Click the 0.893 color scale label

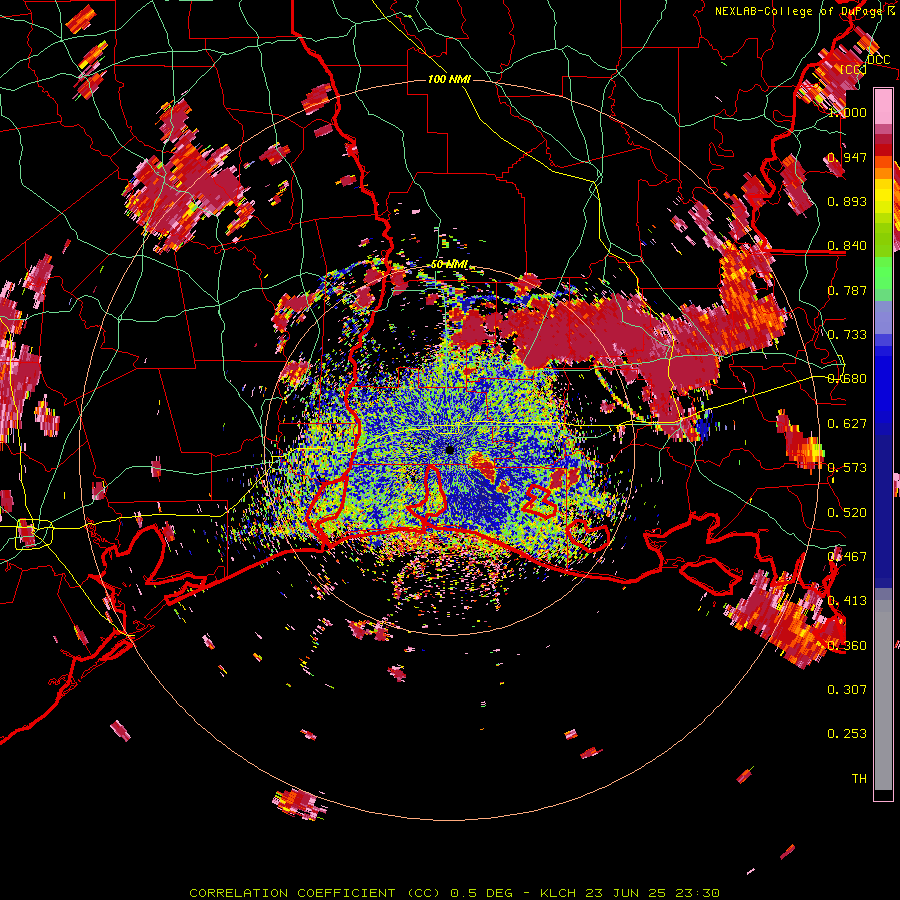click(847, 201)
